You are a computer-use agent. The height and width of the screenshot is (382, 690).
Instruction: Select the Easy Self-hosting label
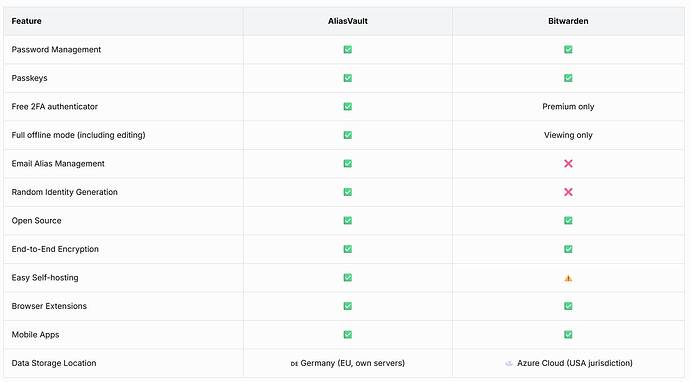(45, 278)
